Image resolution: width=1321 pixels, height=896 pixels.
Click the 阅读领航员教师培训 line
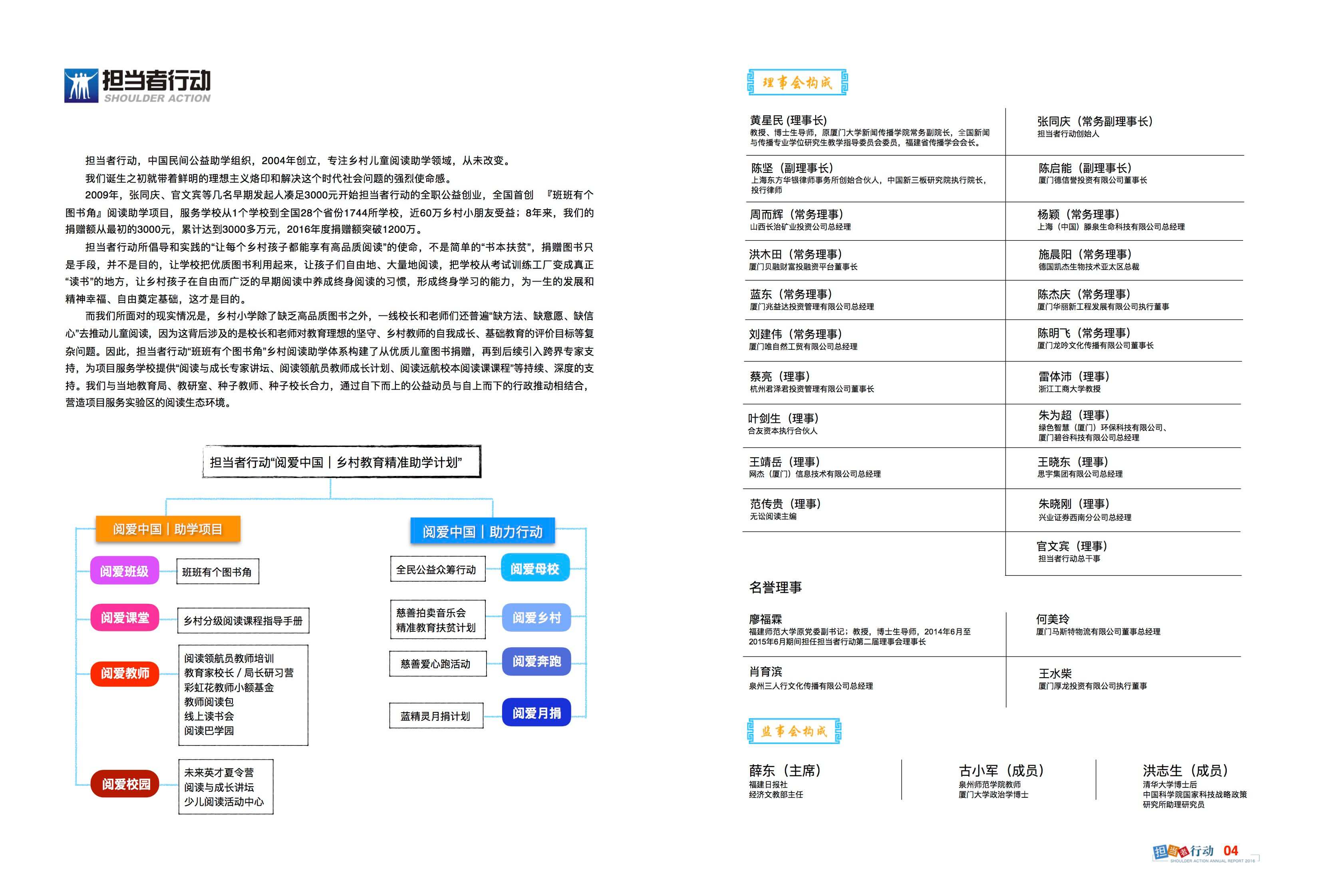[229, 658]
